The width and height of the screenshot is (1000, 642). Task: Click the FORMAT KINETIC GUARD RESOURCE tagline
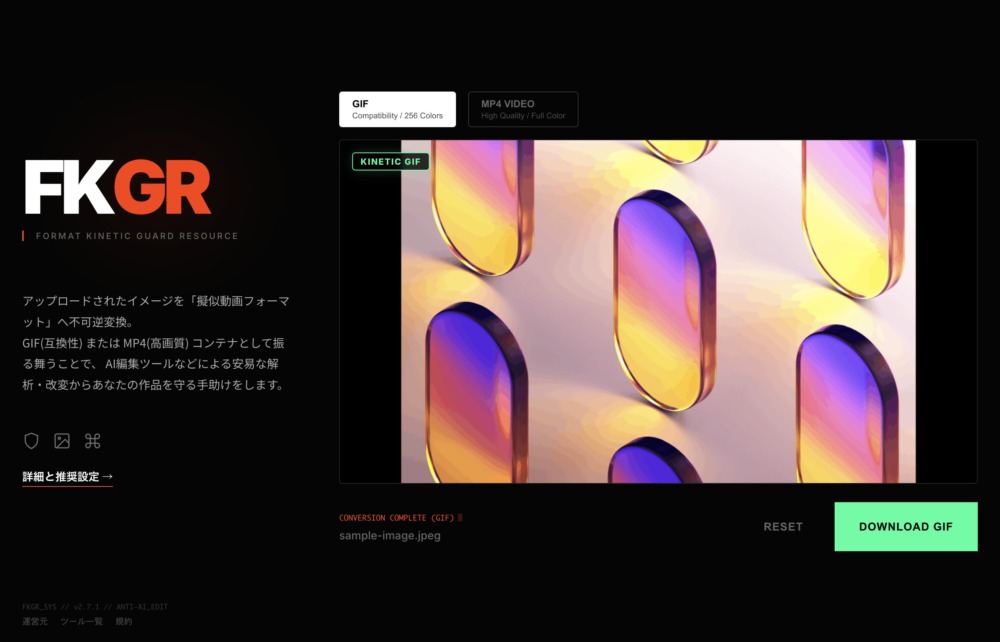point(137,236)
